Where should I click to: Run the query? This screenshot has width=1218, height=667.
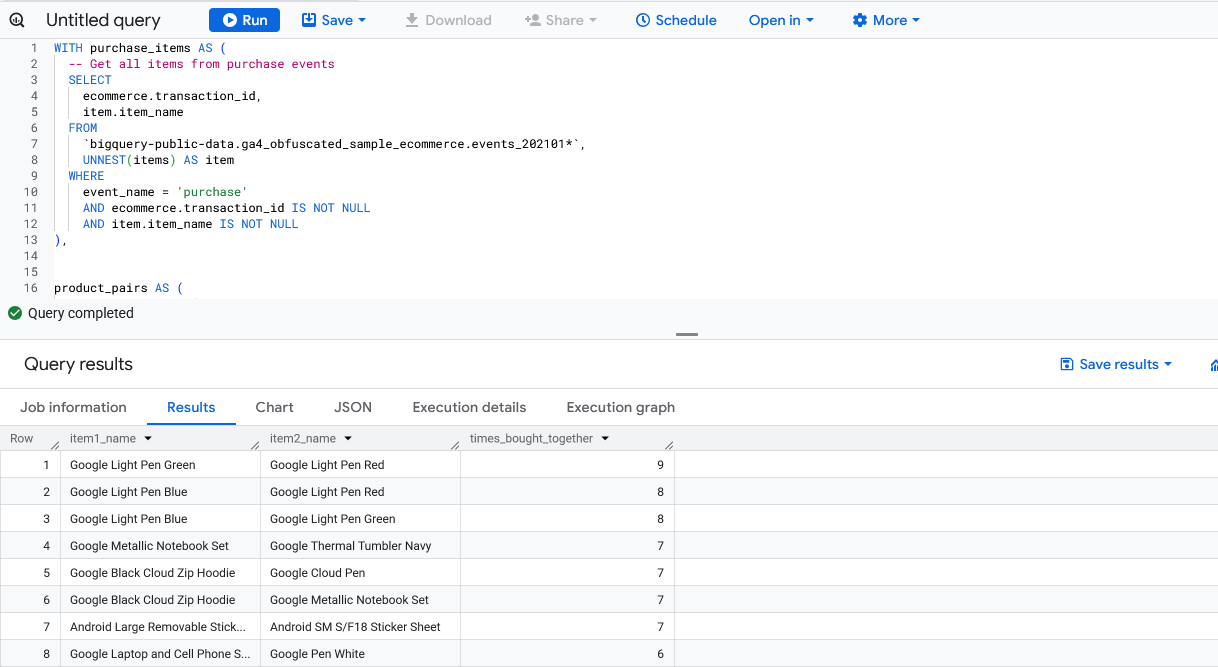point(244,20)
